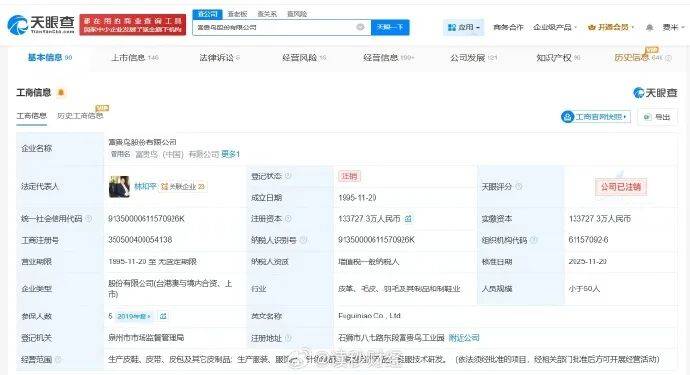Screen dimensions: 690x375
Task: Open legal representative 林和平's profile link
Action: pyautogui.click(x=145, y=187)
